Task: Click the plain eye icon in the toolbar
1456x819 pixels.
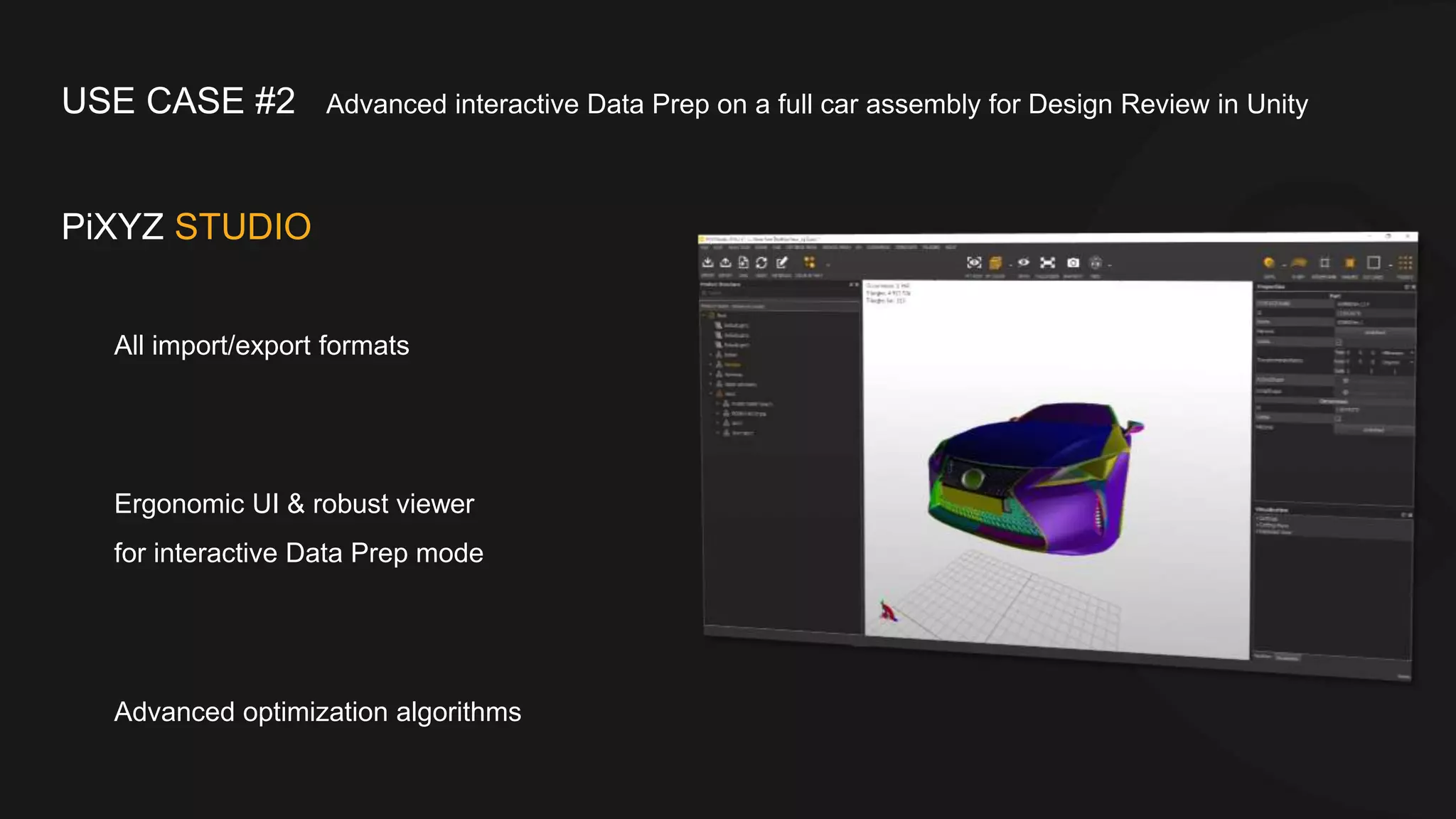Action: coord(1023,262)
